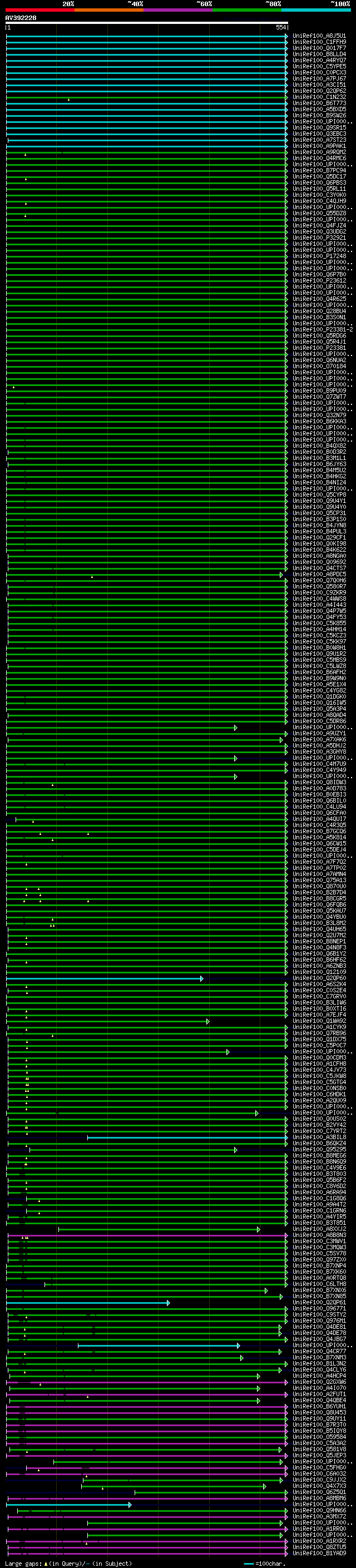Select the UniRef100_Q2QP61 label
This screenshot has height=1568, width=356.
point(319,1303)
